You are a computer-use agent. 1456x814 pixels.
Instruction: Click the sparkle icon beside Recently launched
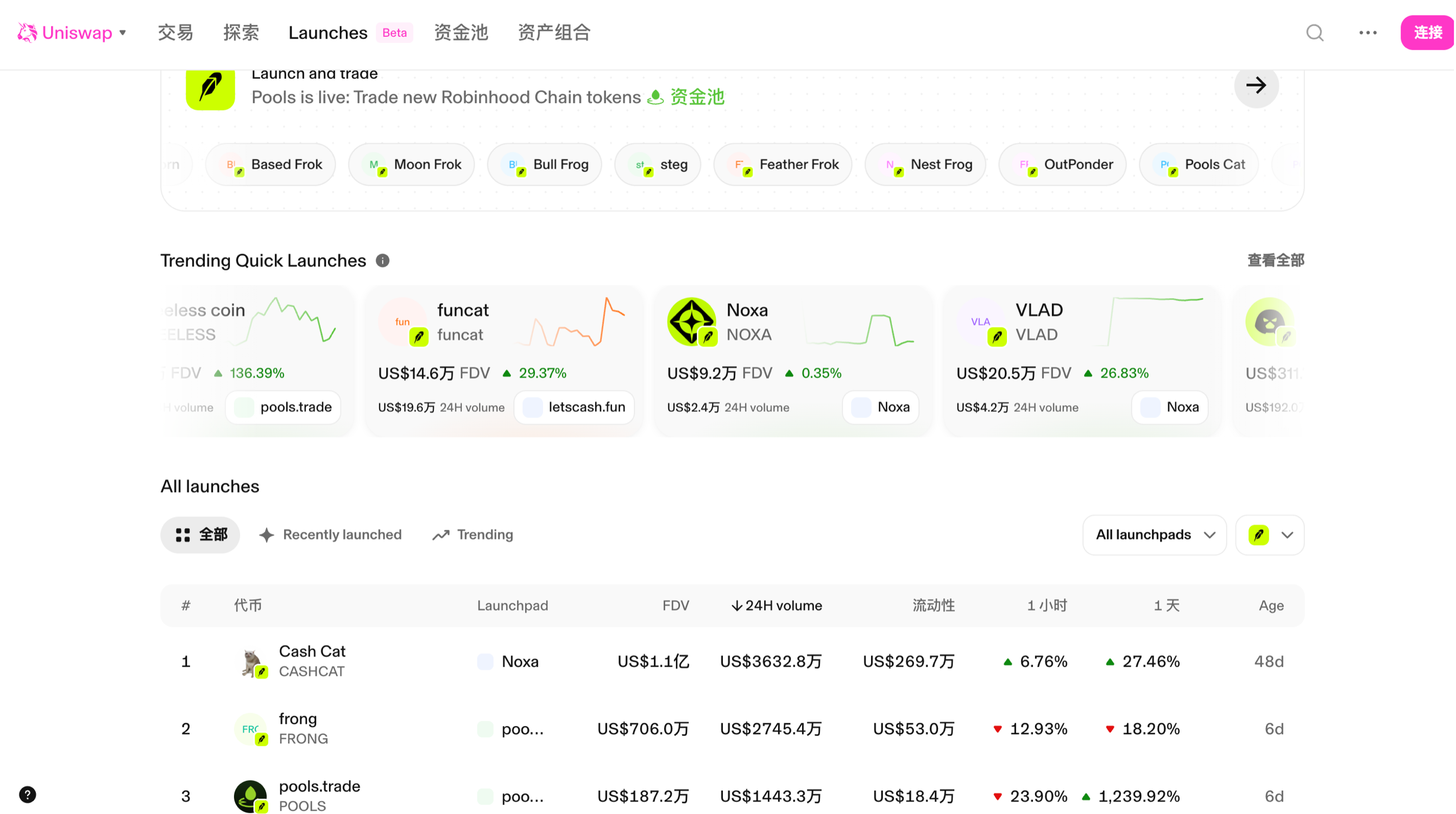(x=267, y=535)
